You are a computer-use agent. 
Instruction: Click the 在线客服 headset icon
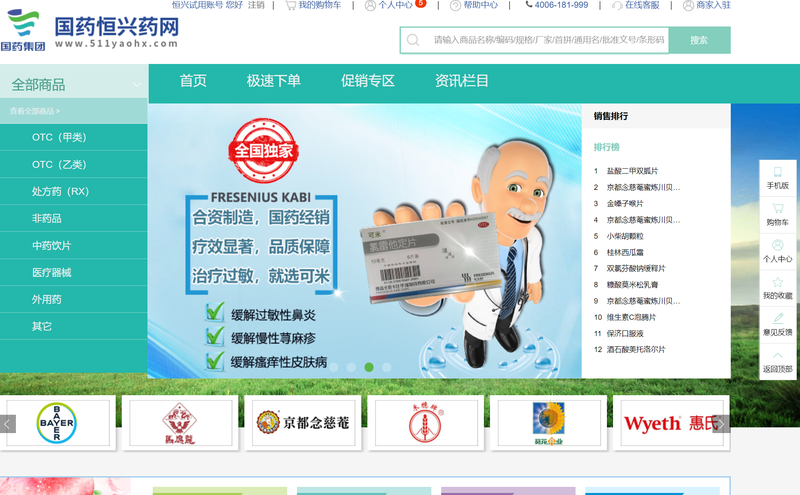pyautogui.click(x=617, y=5)
